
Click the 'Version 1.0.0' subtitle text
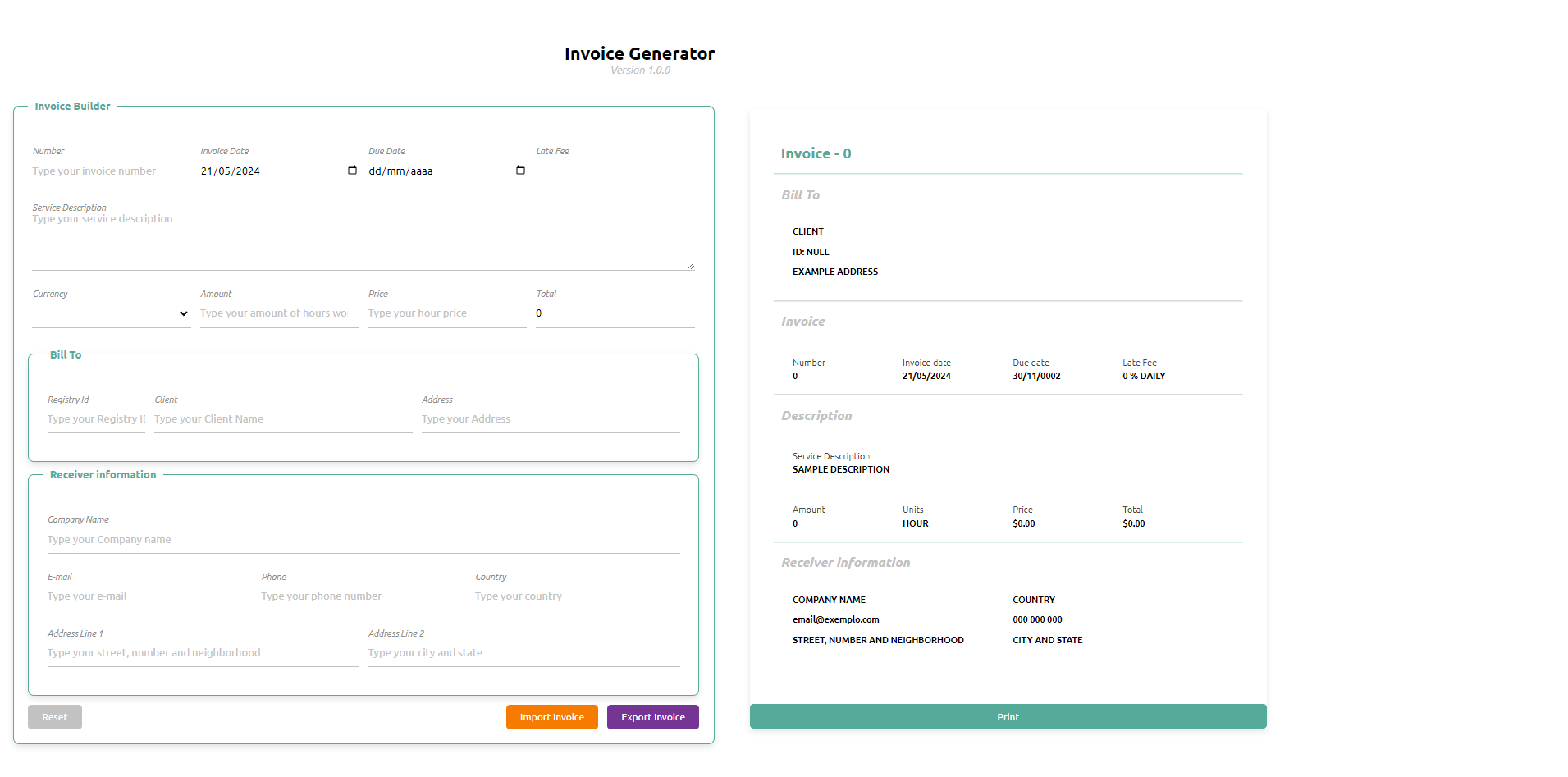(x=640, y=71)
